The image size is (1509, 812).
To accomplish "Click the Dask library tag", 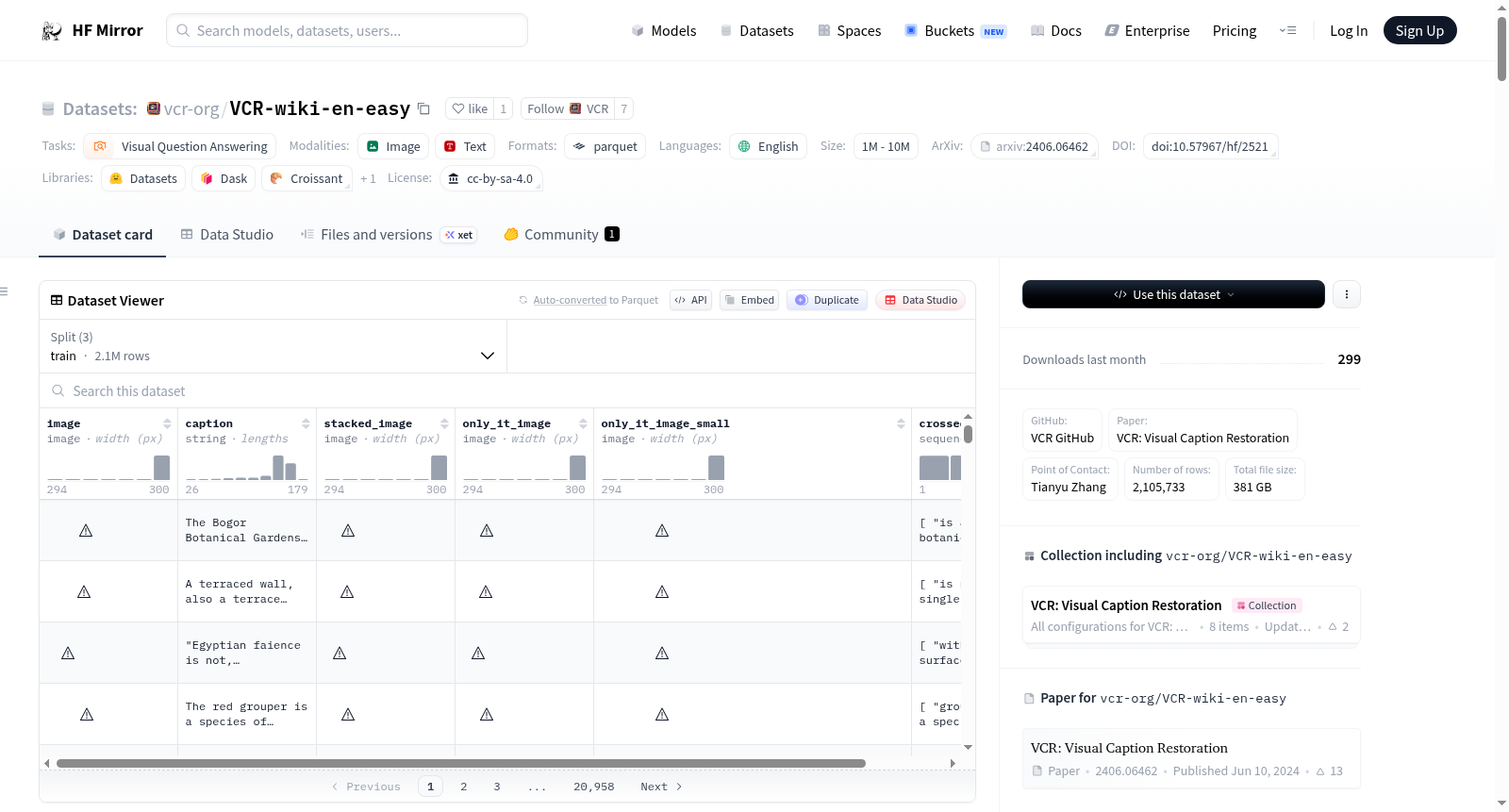I will (224, 178).
